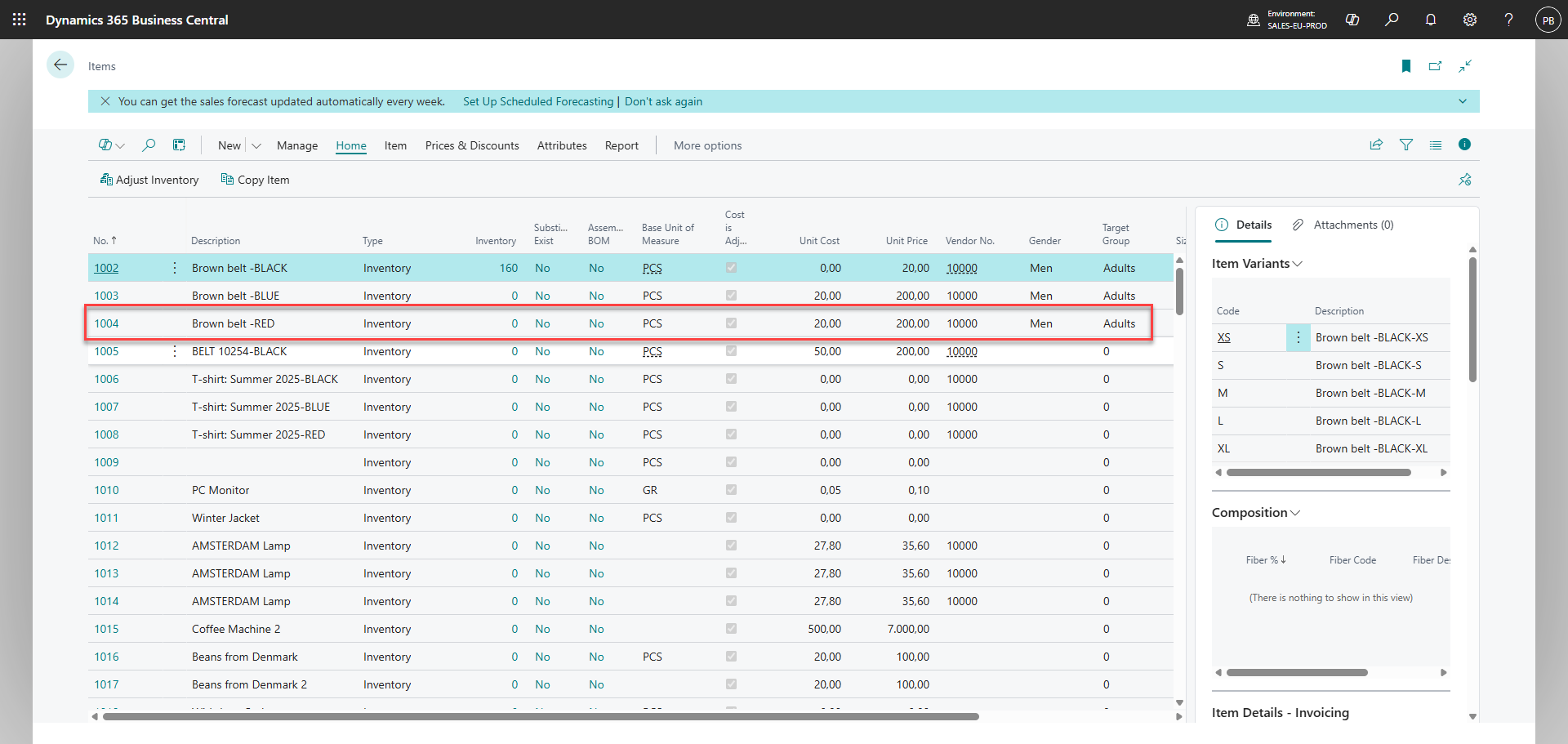Toggle Cost is Adjusted checkbox for 1002
Screen dimensions: 1568x744
click(731, 268)
